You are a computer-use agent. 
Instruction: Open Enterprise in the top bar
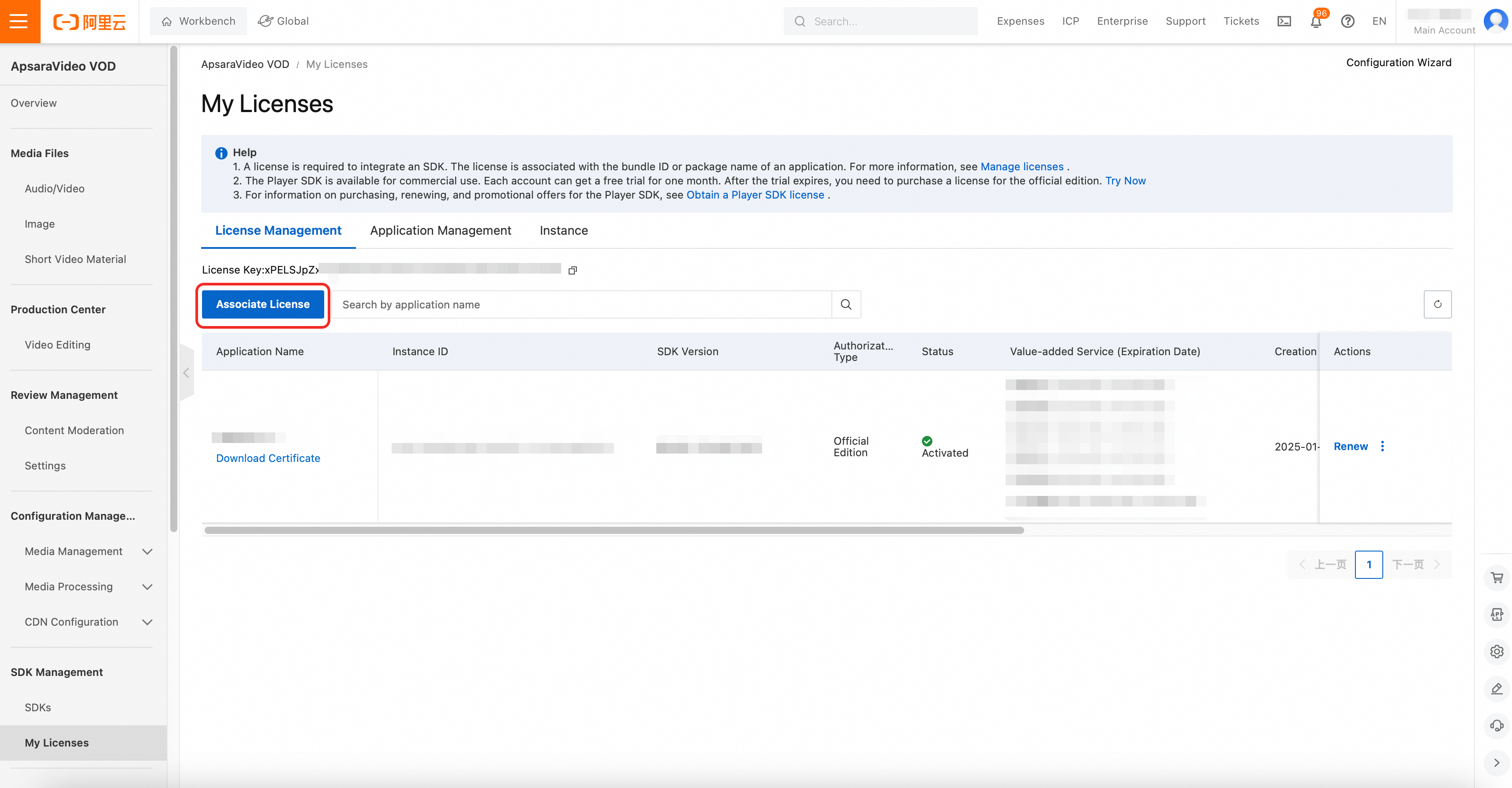[1122, 21]
